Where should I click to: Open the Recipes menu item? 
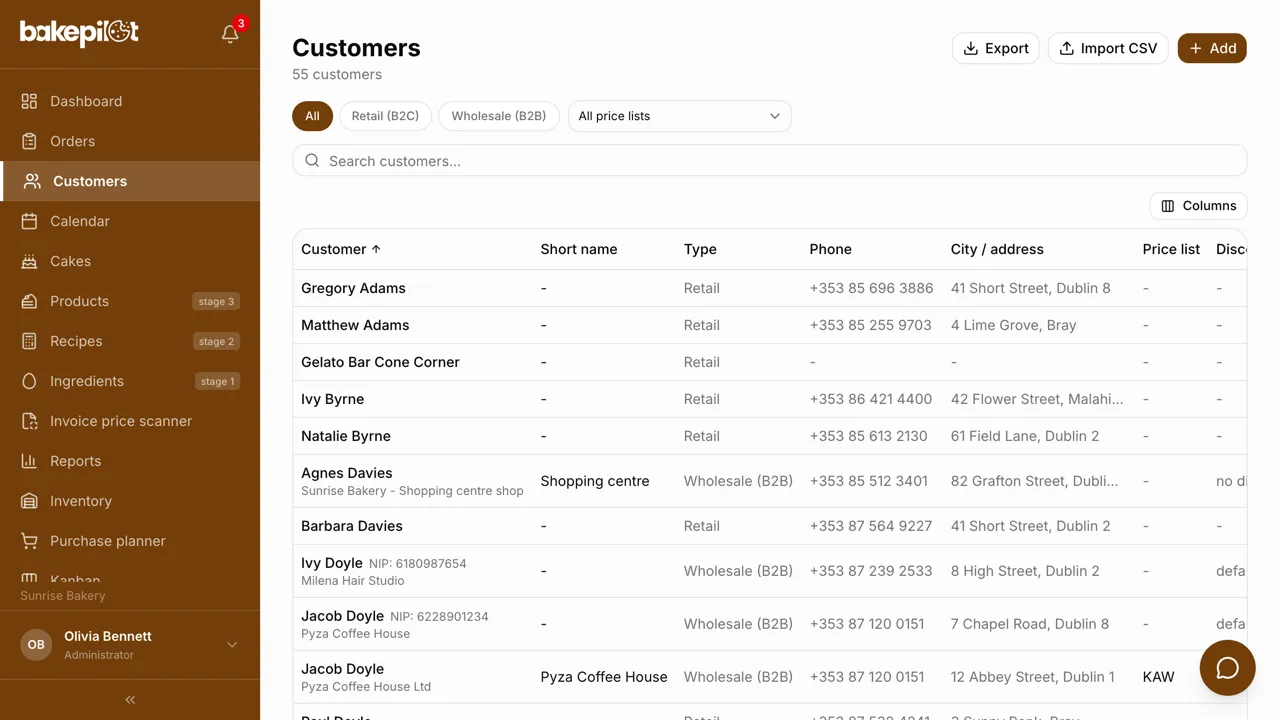(x=130, y=341)
